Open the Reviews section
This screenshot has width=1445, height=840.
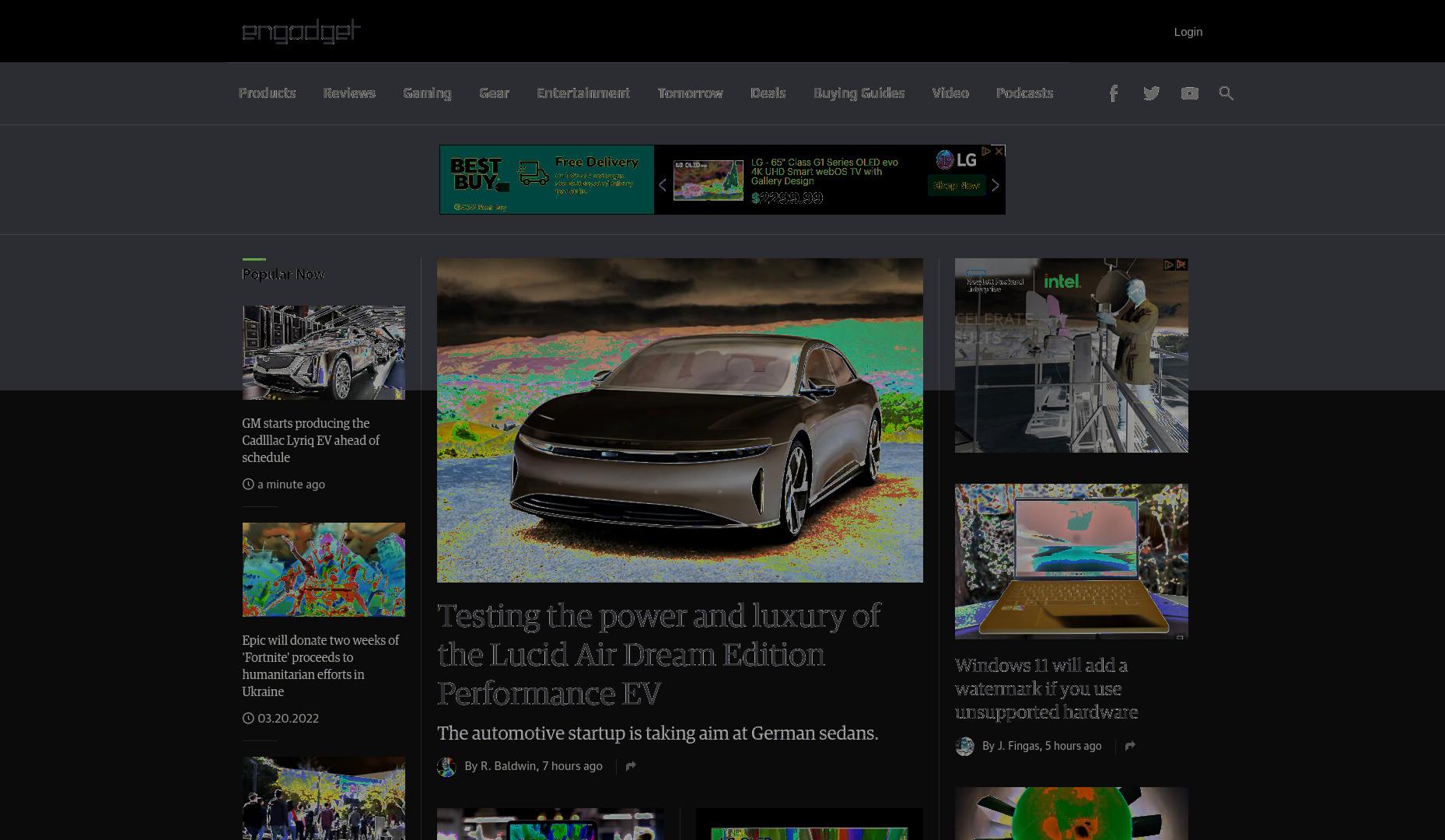click(349, 93)
